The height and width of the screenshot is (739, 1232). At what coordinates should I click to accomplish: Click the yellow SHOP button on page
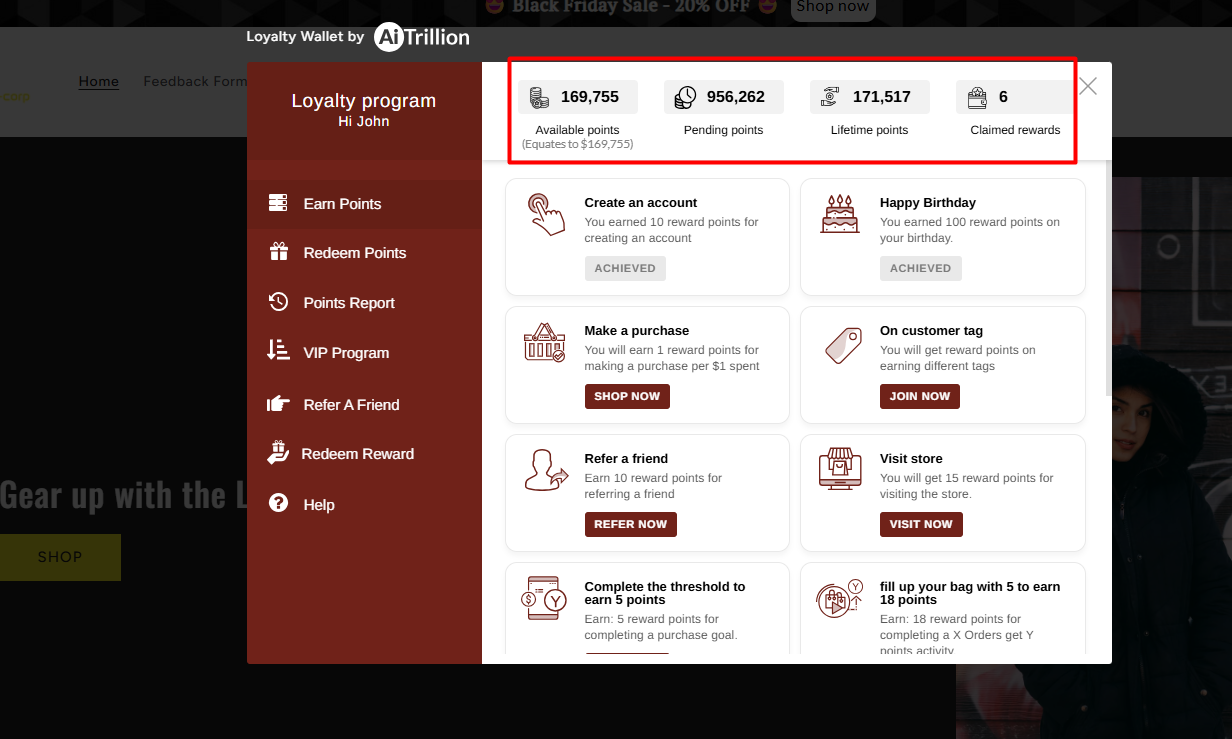[60, 557]
